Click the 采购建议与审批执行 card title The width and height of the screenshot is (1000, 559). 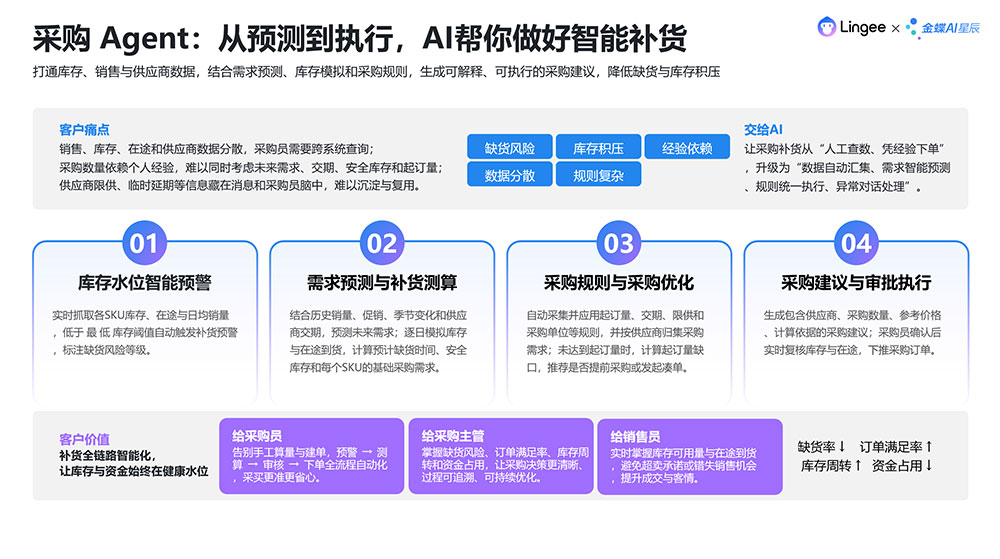[856, 282]
